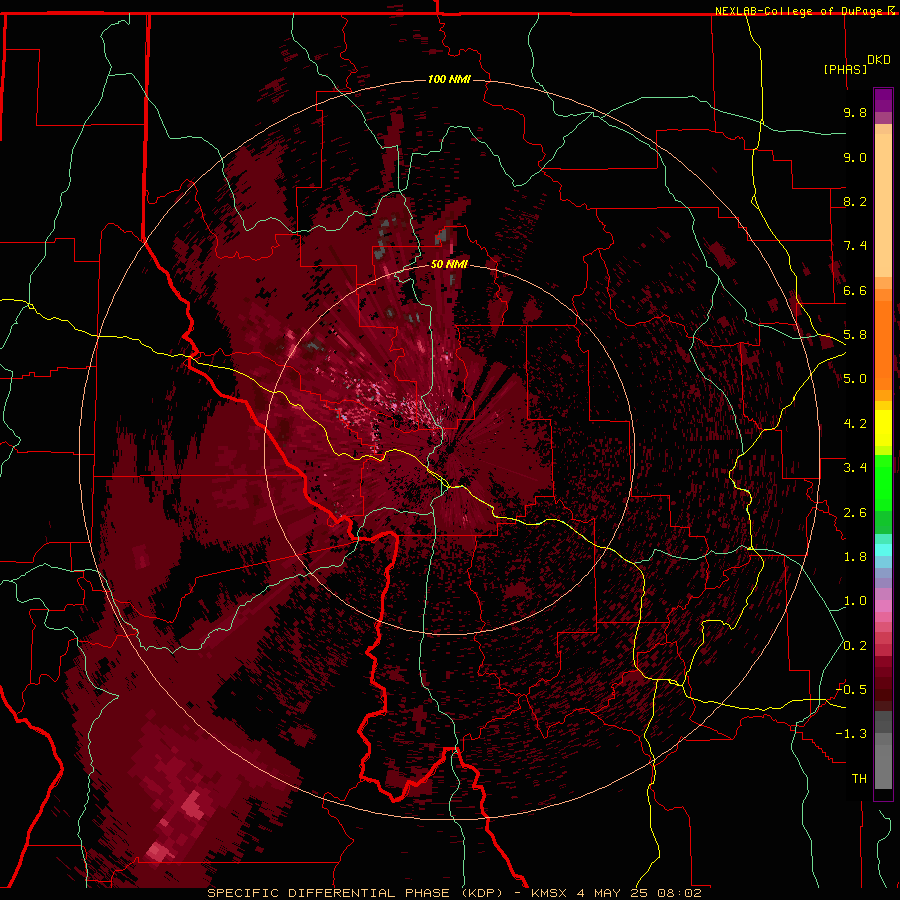Click the 9.8 value on color scale
This screenshot has width=900, height=900.
(855, 112)
